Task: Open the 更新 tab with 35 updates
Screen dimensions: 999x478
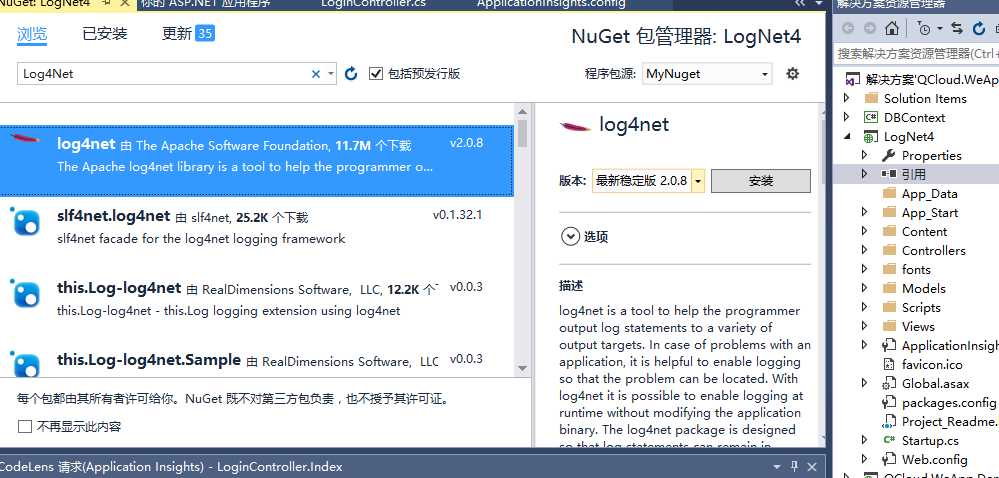Action: [x=188, y=34]
